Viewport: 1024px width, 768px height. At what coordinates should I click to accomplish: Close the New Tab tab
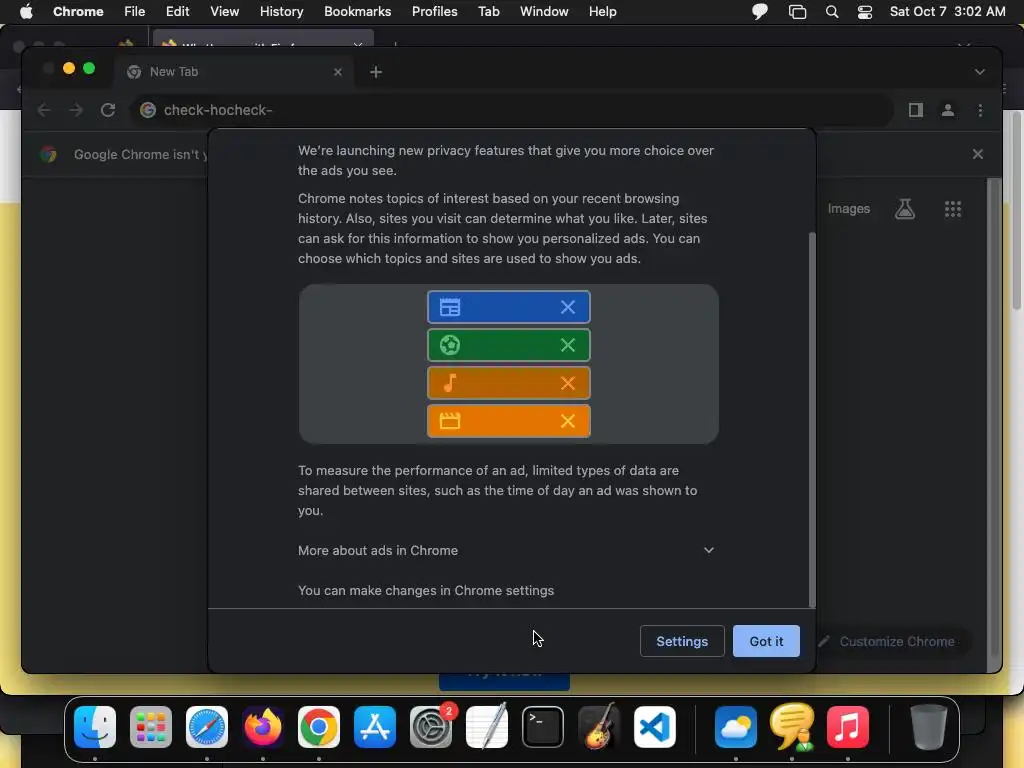pyautogui.click(x=338, y=72)
